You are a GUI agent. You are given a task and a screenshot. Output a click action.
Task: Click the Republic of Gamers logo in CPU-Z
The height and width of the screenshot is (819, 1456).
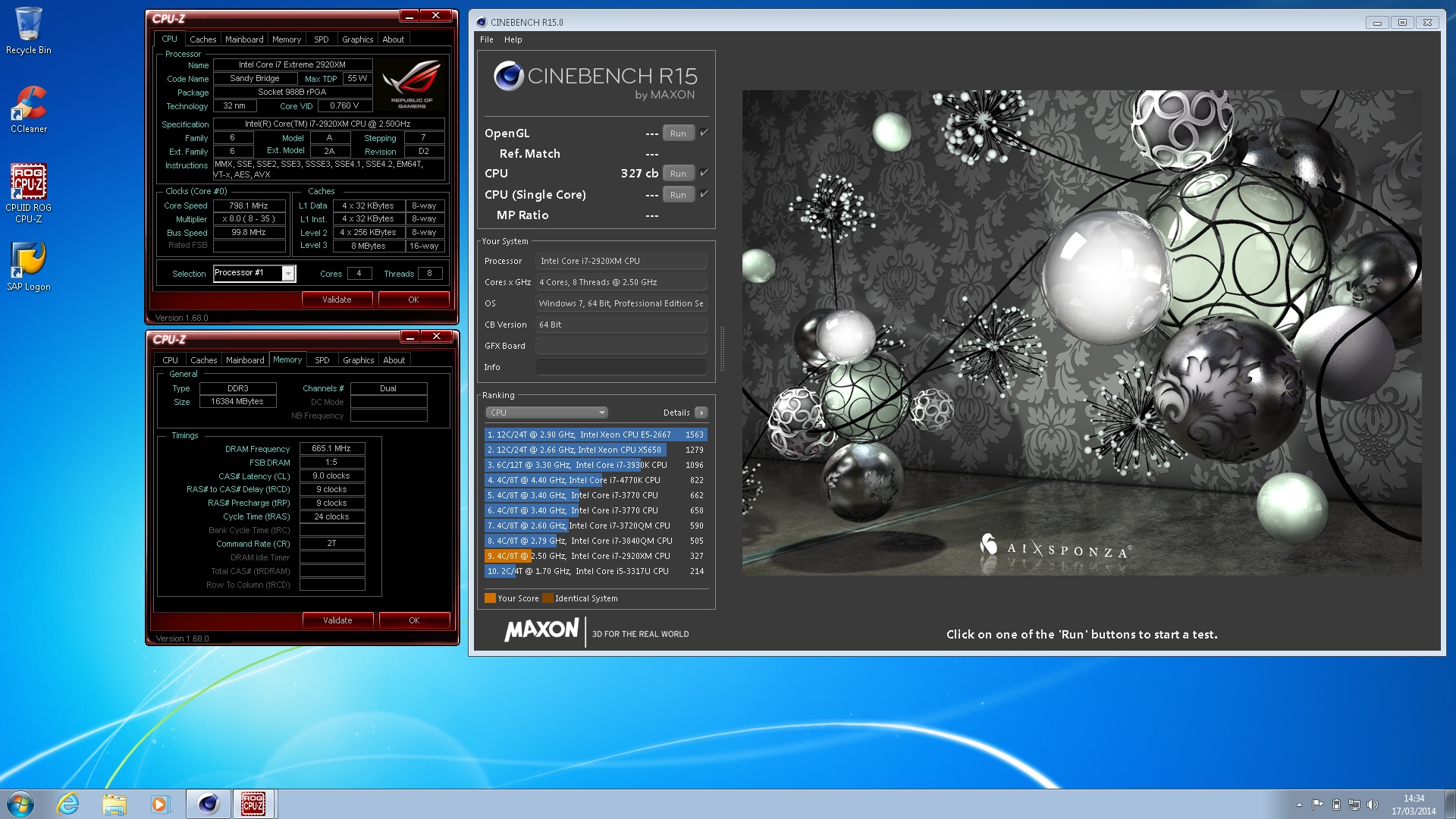412,84
